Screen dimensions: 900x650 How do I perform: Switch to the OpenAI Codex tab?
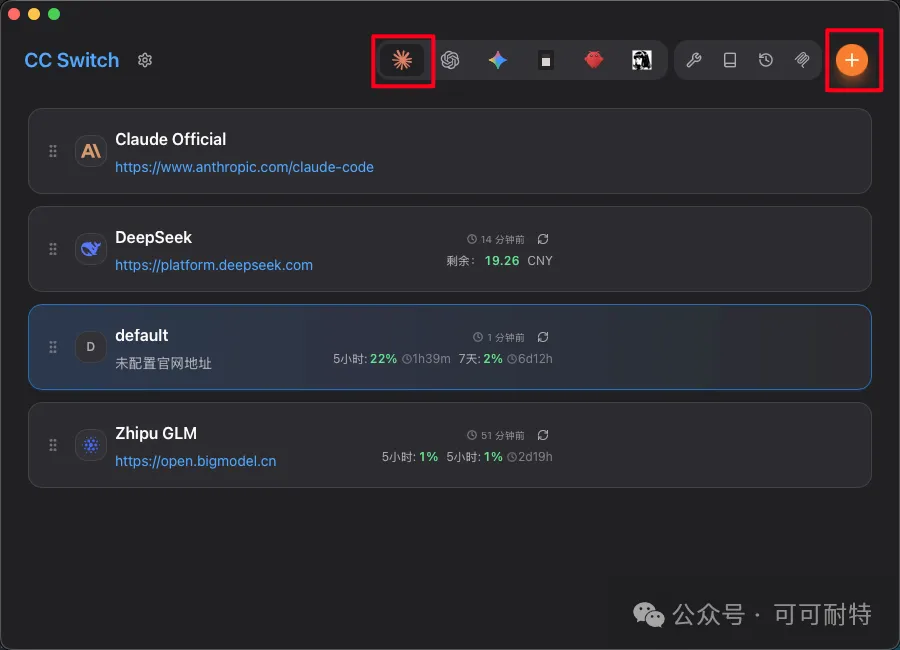pos(450,60)
